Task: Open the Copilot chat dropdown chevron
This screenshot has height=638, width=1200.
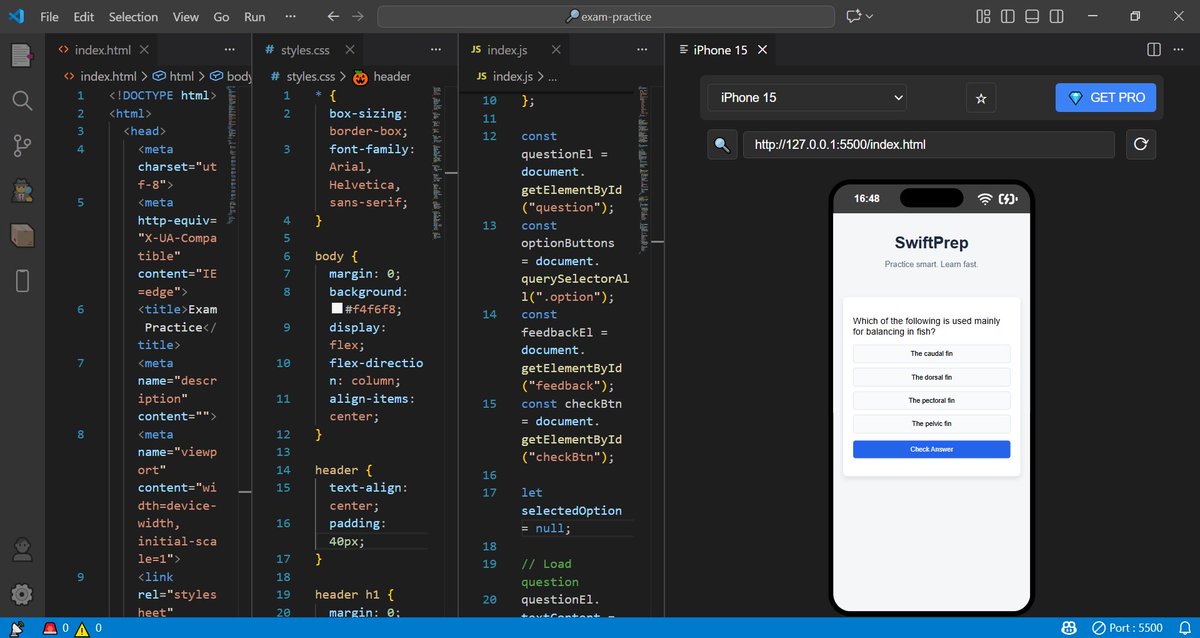Action: point(869,17)
